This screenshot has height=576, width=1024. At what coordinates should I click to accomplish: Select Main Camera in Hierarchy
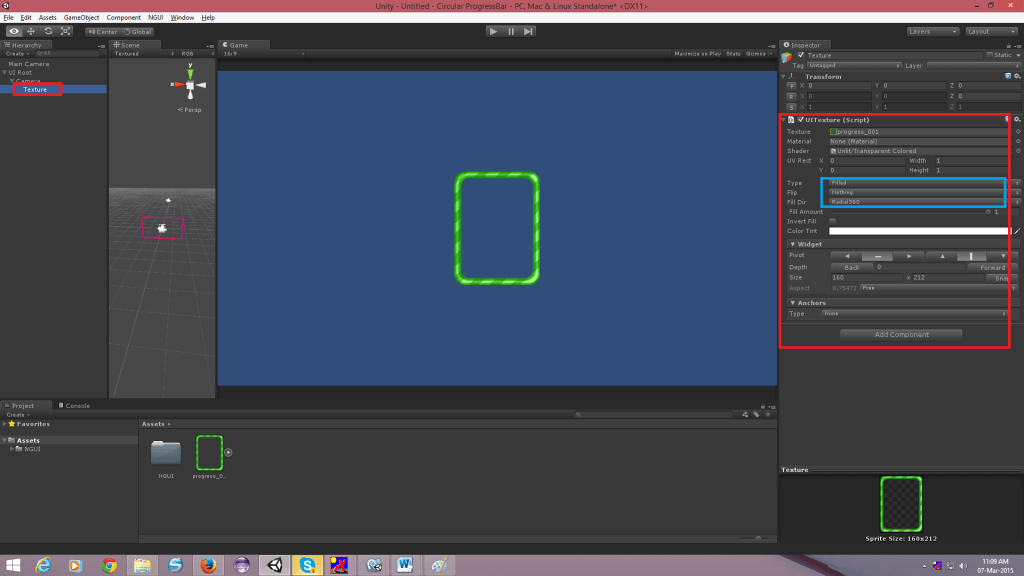(x=29, y=64)
